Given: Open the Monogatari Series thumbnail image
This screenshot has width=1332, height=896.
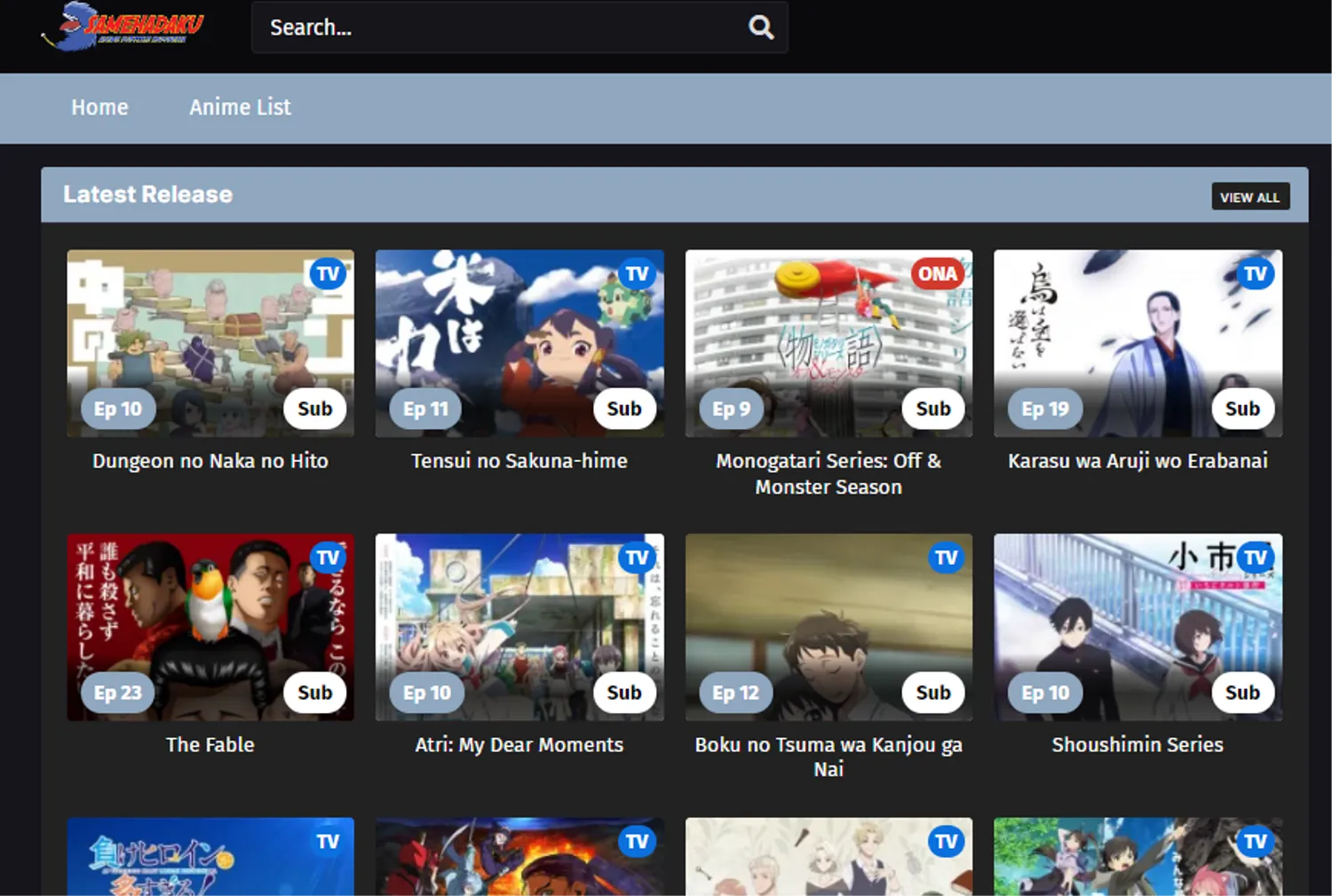Looking at the screenshot, I should [829, 344].
